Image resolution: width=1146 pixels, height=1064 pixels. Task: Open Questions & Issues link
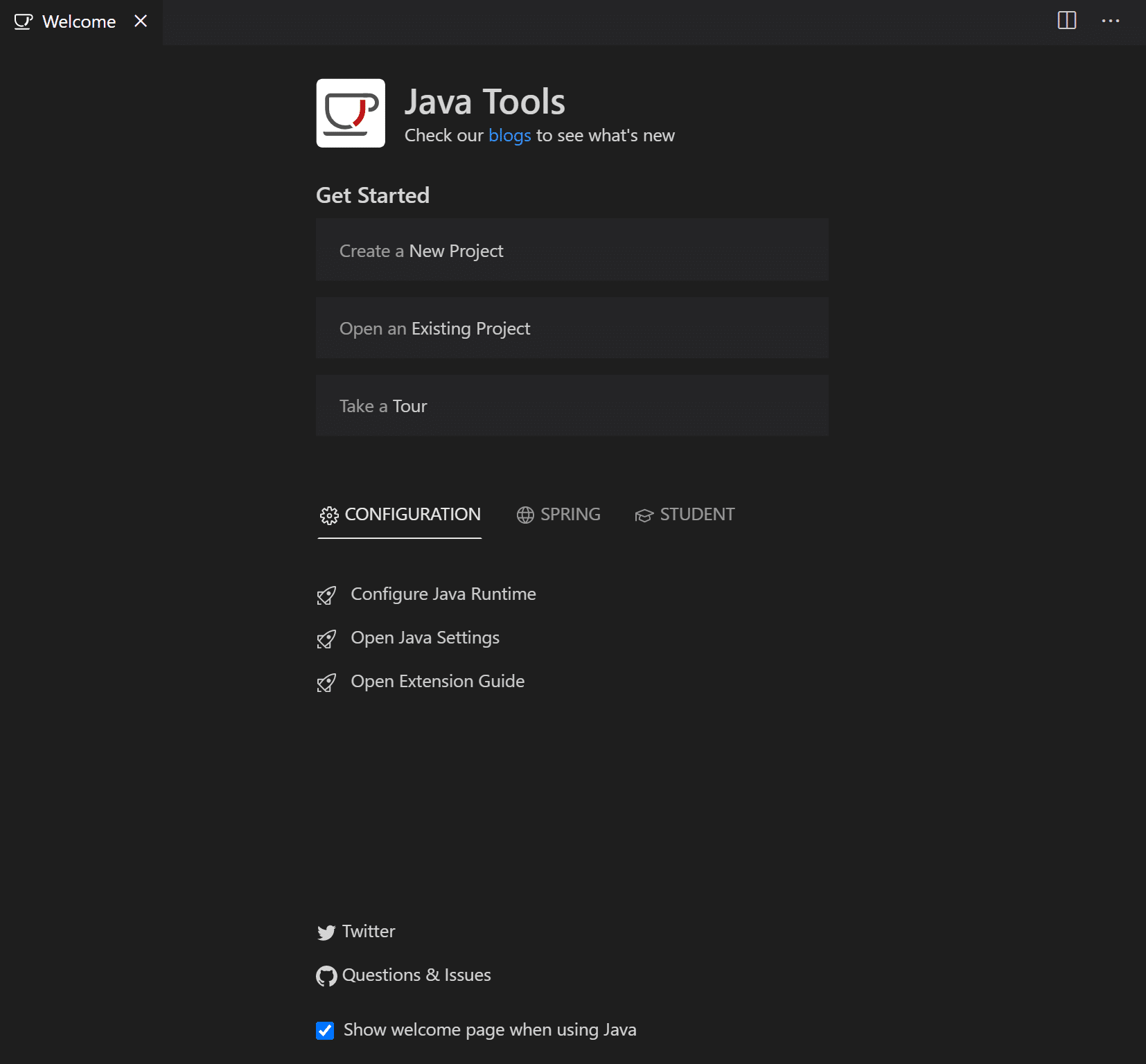[416, 975]
